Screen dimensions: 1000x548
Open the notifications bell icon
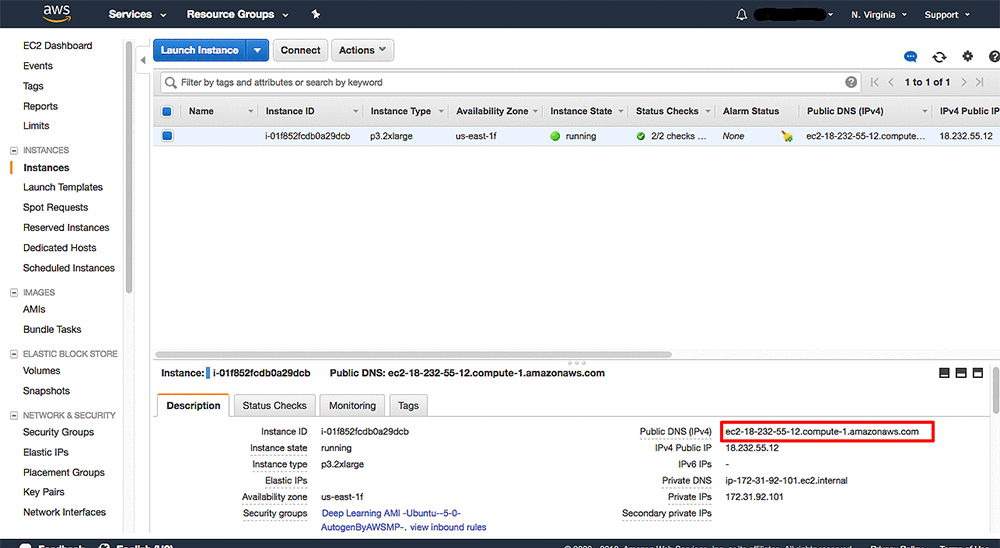click(742, 15)
